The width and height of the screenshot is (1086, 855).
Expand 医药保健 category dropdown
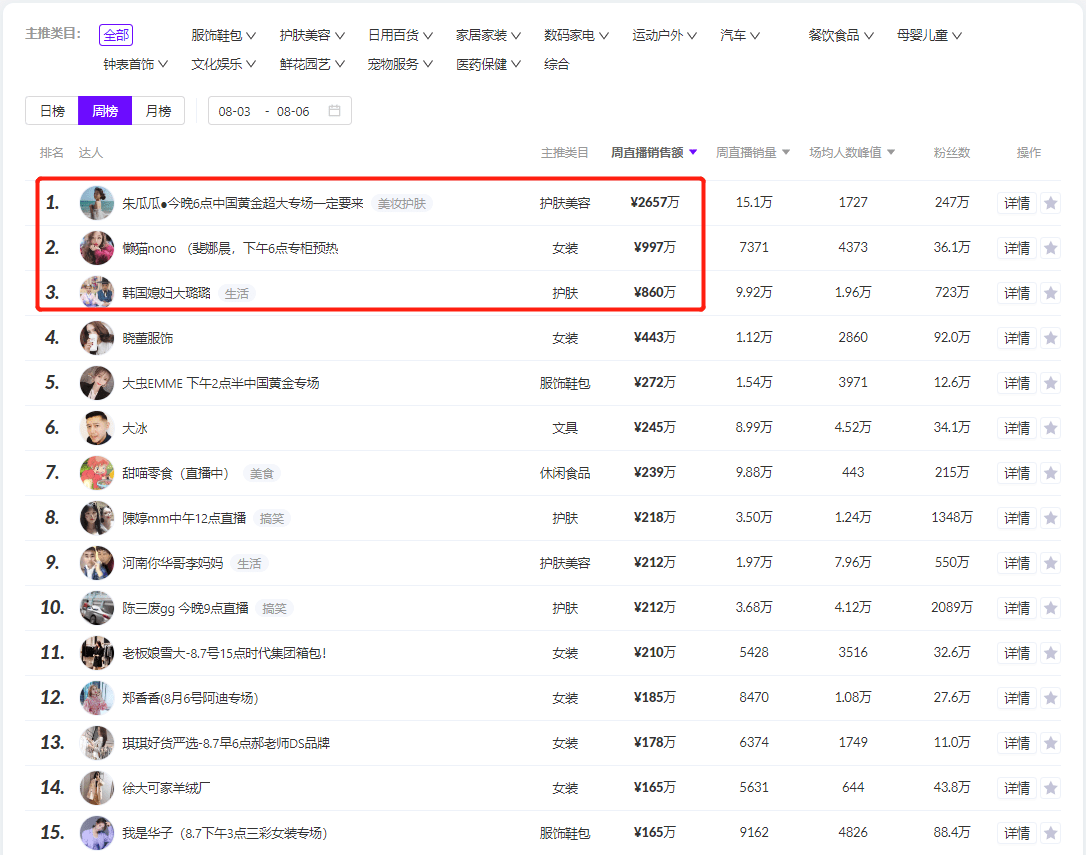(x=488, y=64)
